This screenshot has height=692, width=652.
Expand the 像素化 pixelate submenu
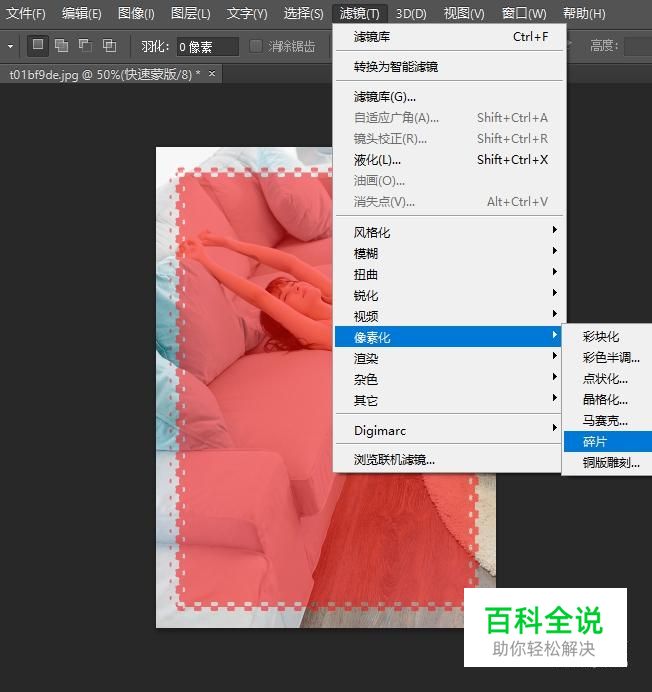pos(448,337)
